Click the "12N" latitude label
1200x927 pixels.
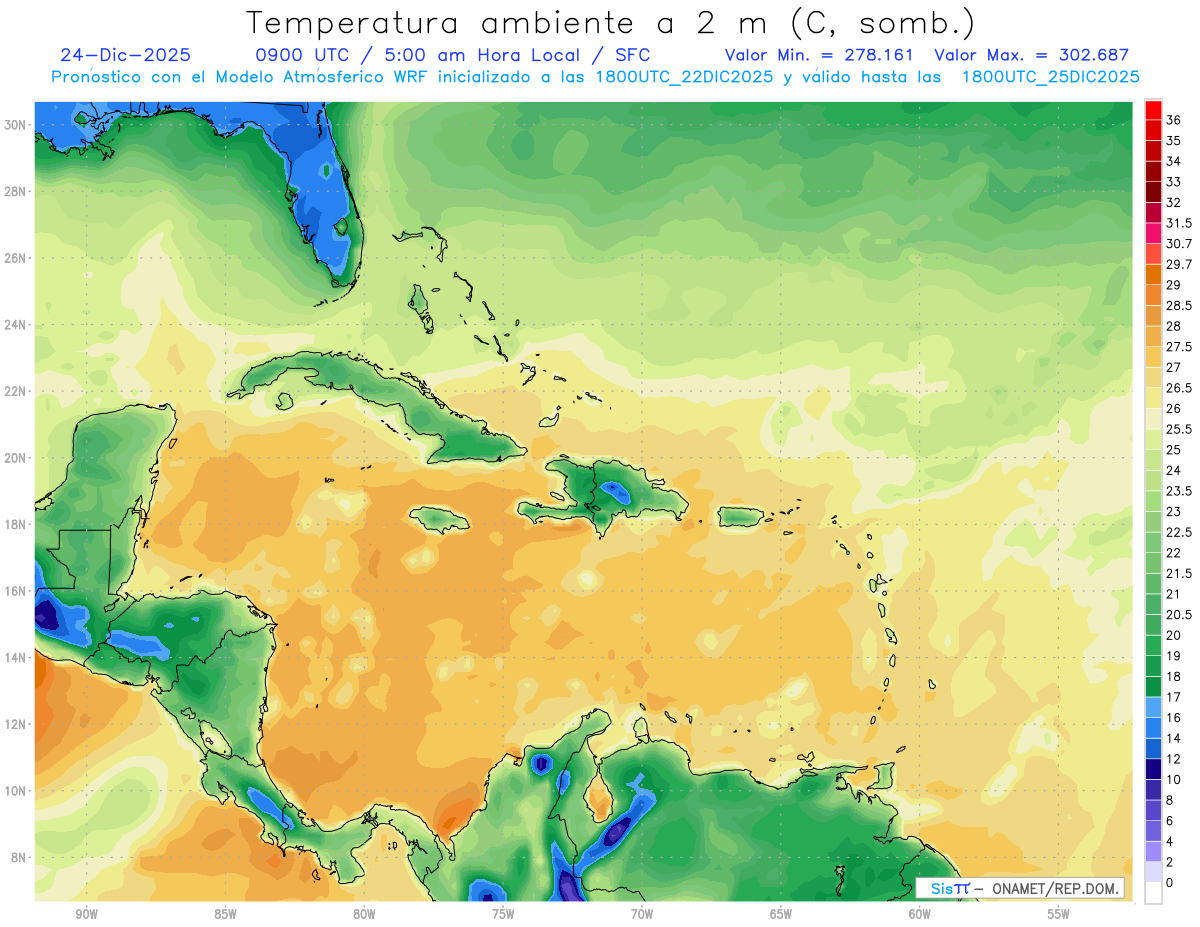[16, 724]
